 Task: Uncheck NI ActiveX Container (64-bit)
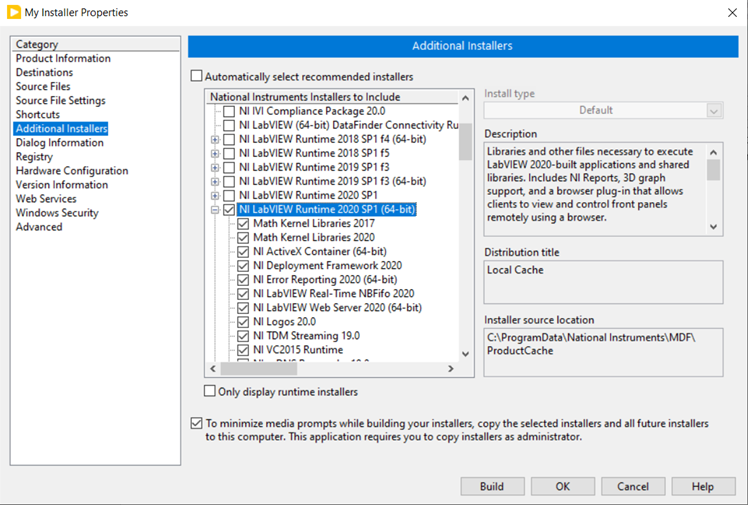click(243, 251)
